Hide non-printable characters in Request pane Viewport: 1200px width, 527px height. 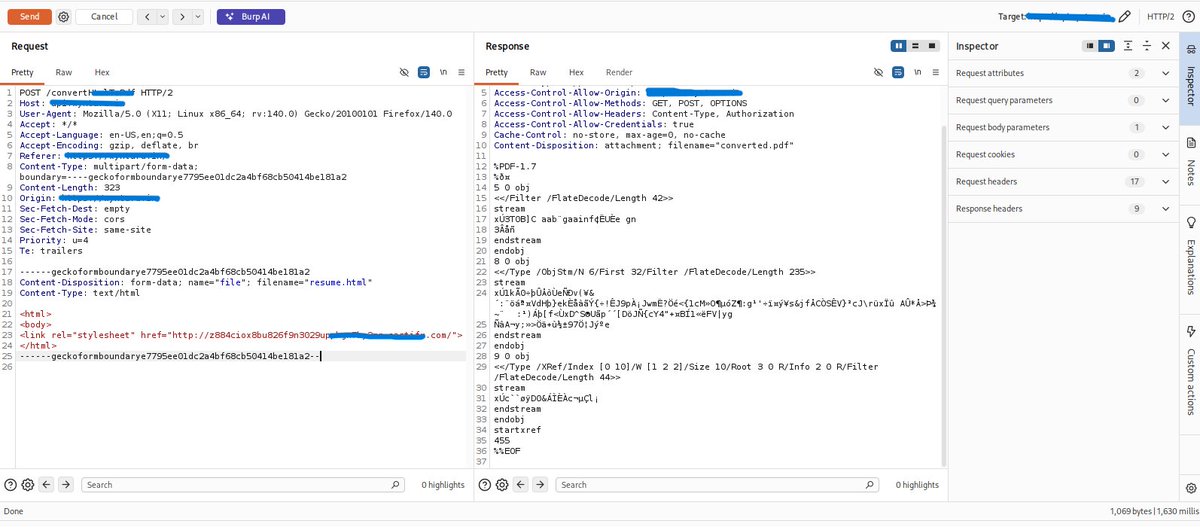(x=405, y=73)
